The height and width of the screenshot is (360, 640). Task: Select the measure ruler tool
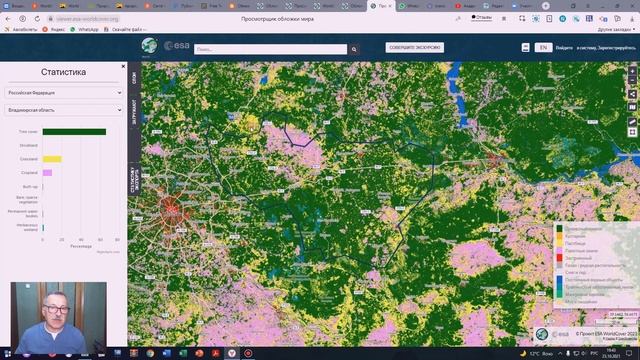[x=632, y=122]
